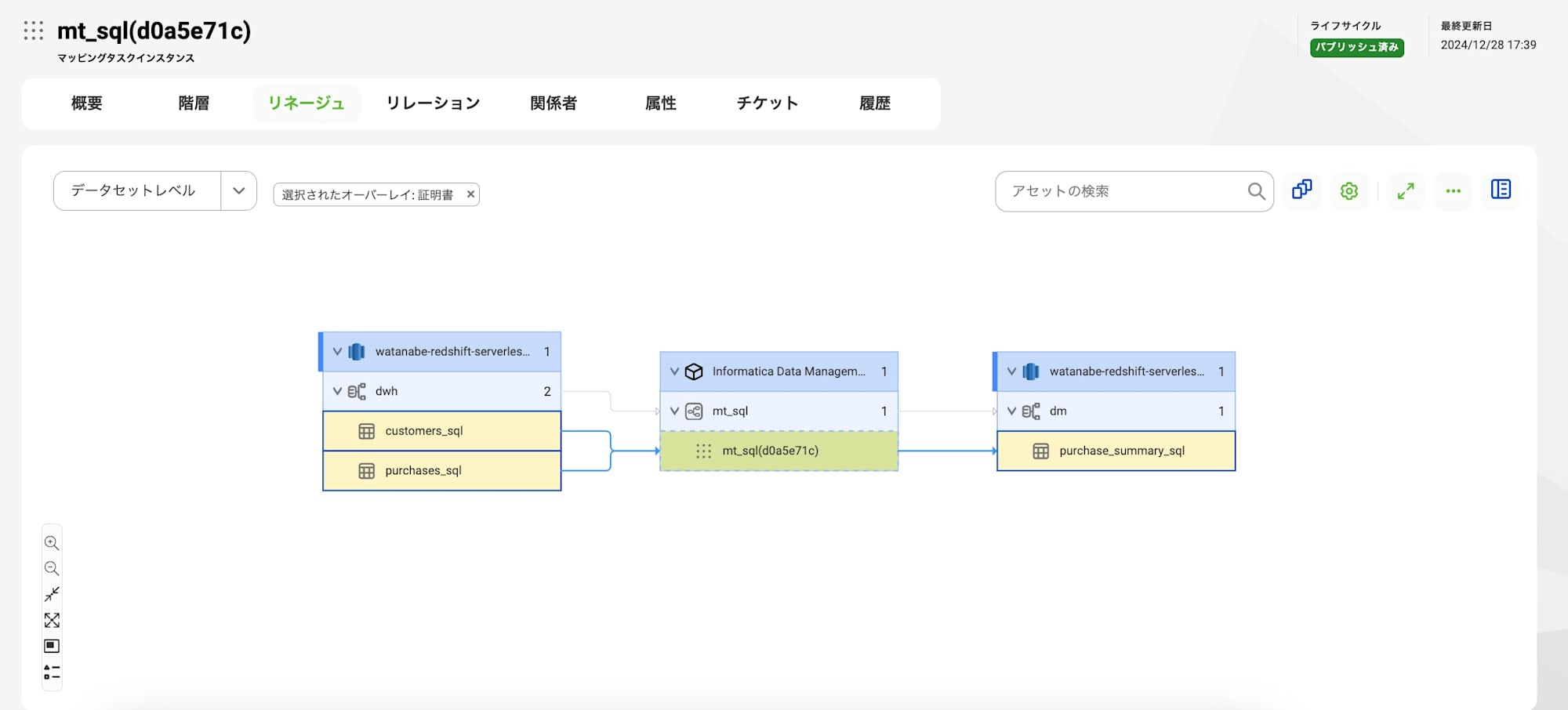Click the magnifier search icon
This screenshot has width=1568, height=710.
click(1256, 191)
